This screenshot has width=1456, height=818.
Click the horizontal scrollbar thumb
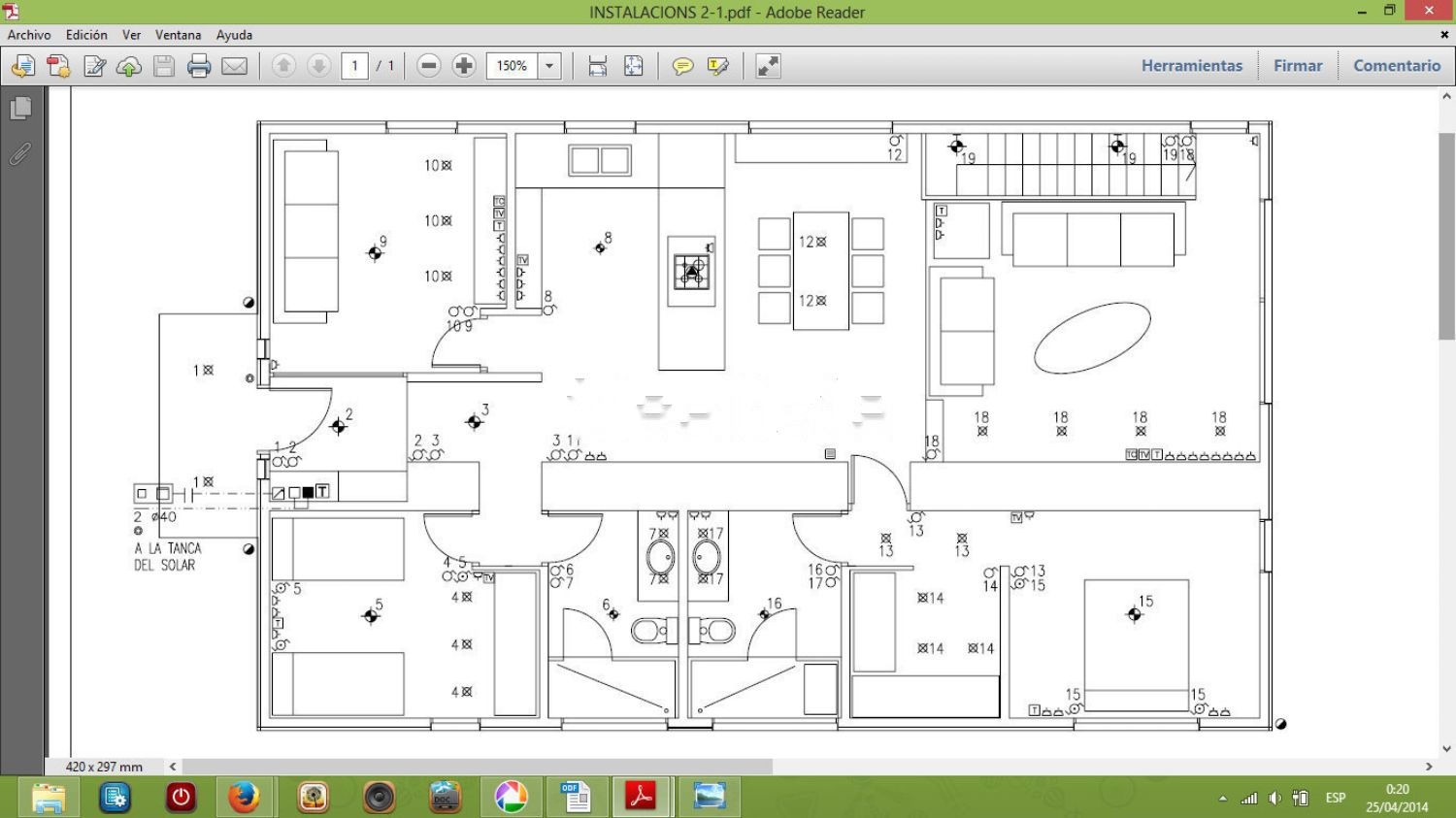[x=476, y=767]
